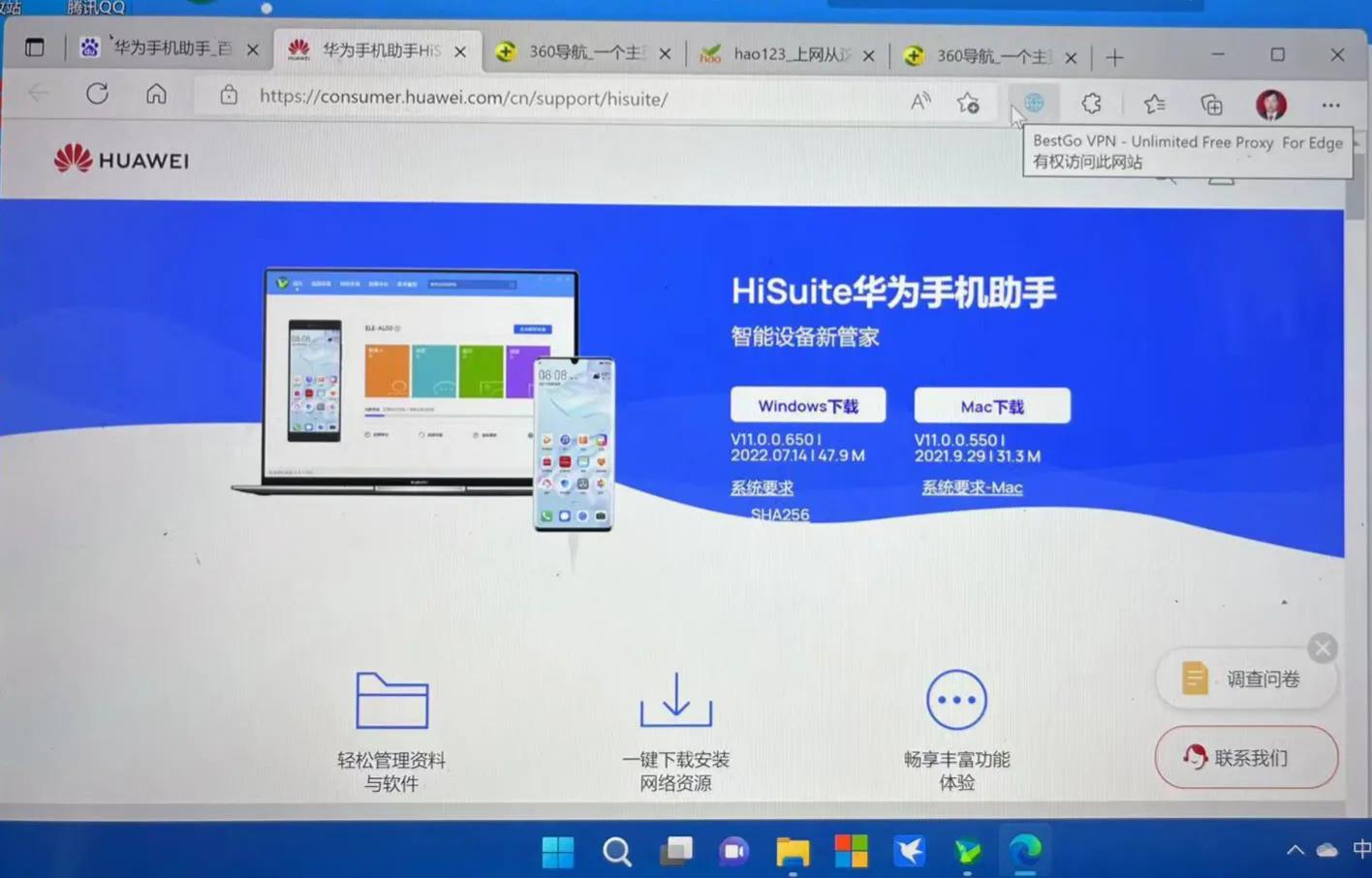Open the 系统要求-Mac link
Viewport: 1372px width, 878px height.
(x=972, y=487)
